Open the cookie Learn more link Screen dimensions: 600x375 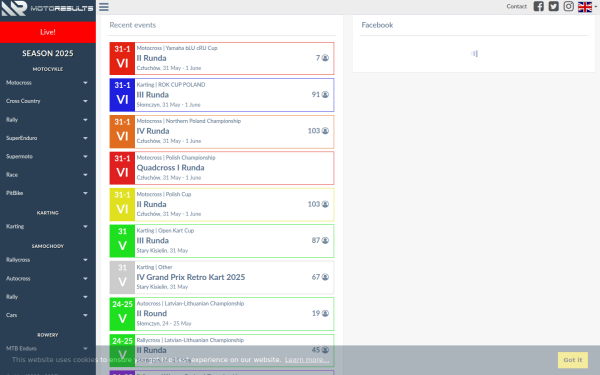[x=307, y=360]
